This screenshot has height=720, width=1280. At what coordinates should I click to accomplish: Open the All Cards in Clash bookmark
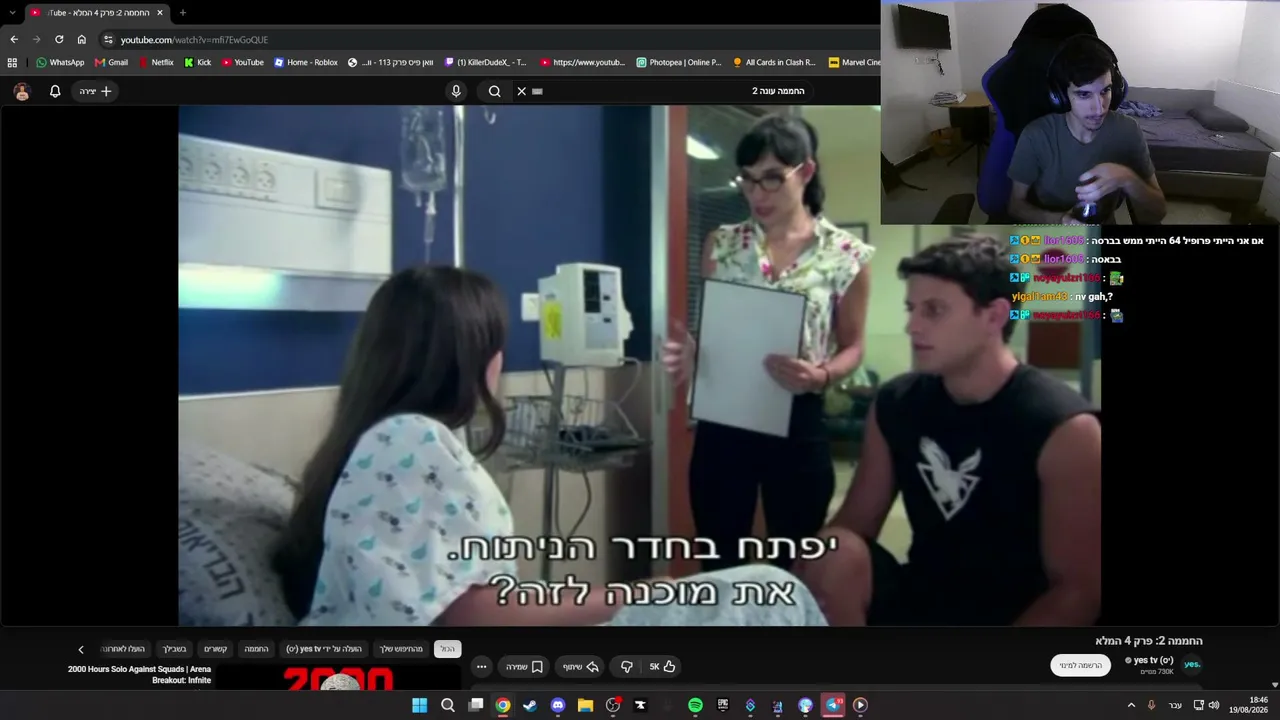pyautogui.click(x=773, y=62)
